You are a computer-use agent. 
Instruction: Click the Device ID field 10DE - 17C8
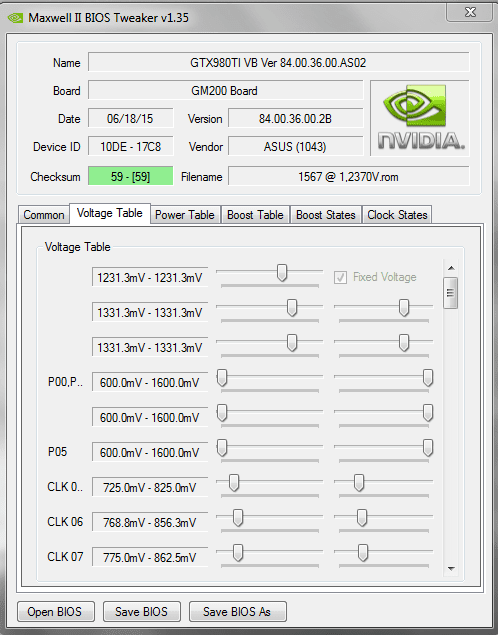(130, 146)
